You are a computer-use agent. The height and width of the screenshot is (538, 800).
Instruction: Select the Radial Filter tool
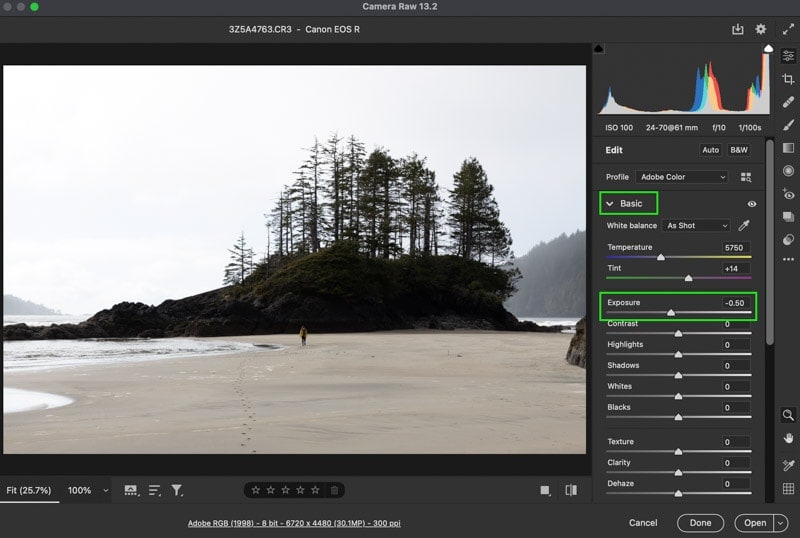tap(788, 171)
